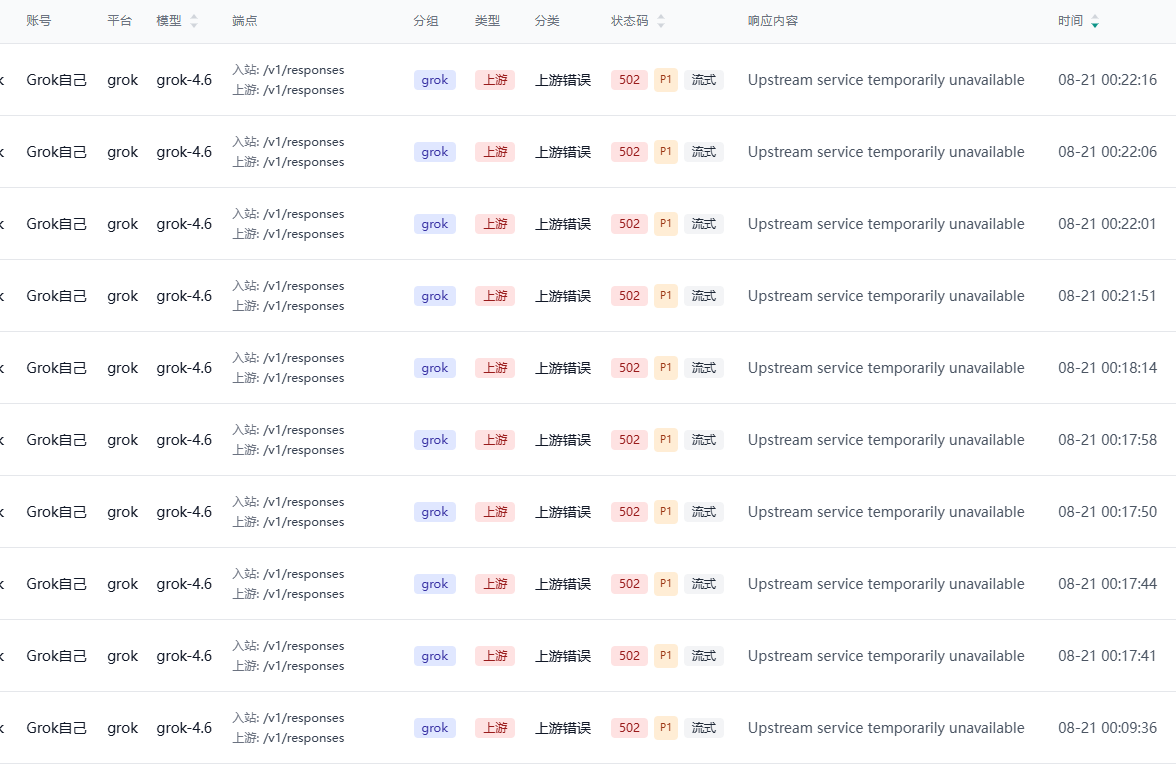Click model grok-4.6 in the 00:18:14 row
Screen dimensions: 1176x777
(x=184, y=368)
